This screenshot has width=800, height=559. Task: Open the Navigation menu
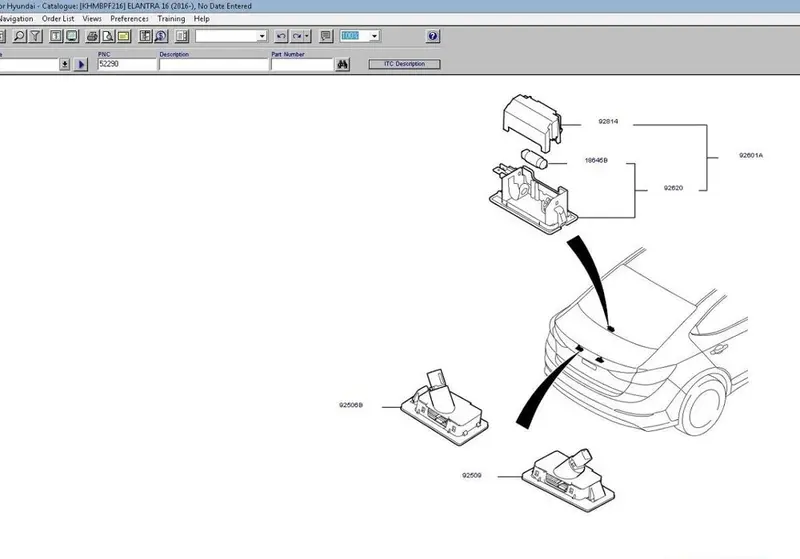coord(16,19)
